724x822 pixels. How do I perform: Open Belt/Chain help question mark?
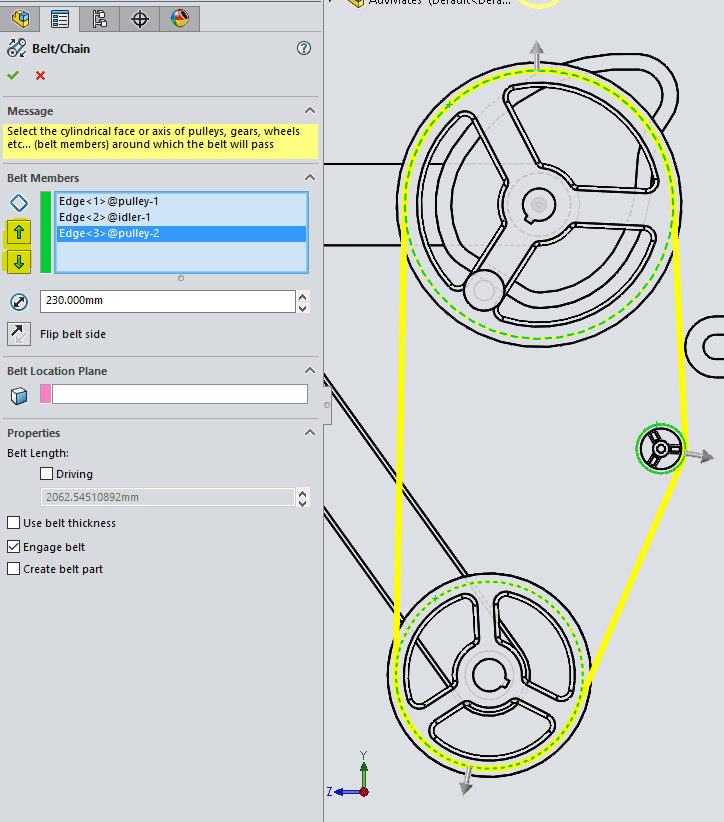(x=304, y=48)
